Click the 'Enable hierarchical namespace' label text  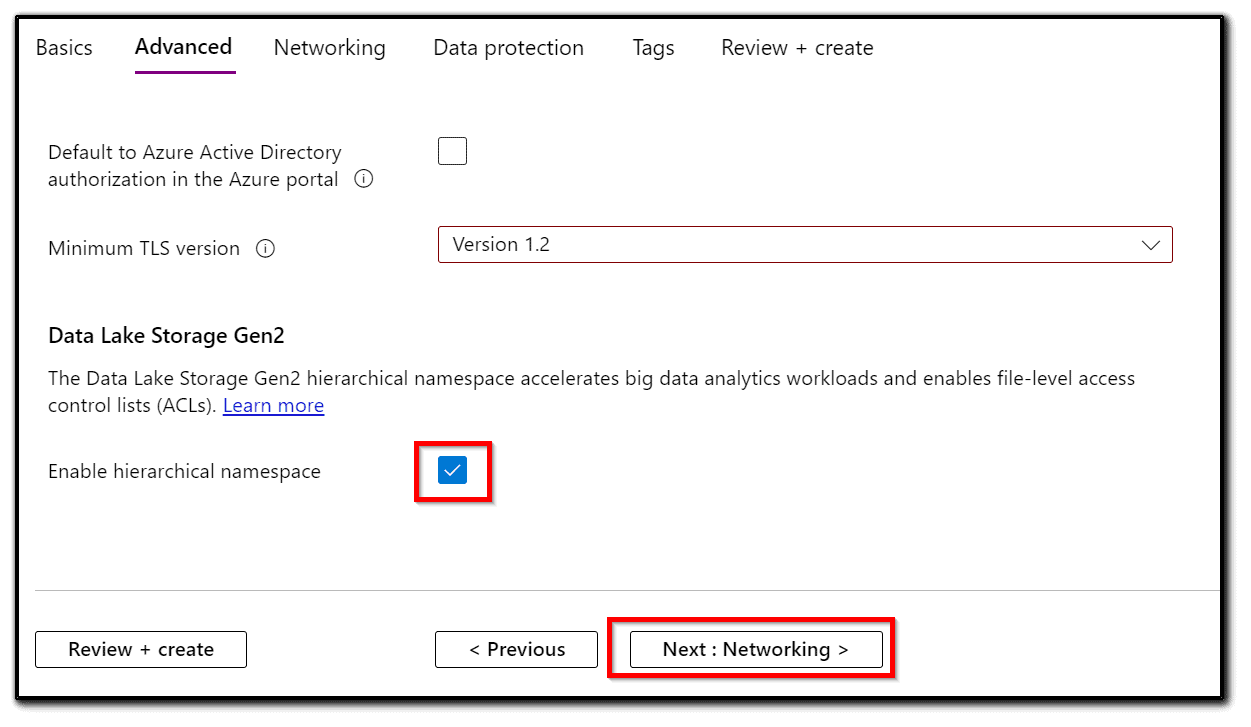coord(184,471)
